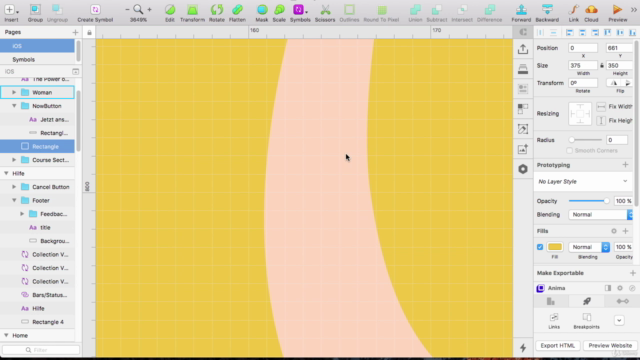Click the layer Filter search field
Screen dimensions: 640x360
point(41,350)
